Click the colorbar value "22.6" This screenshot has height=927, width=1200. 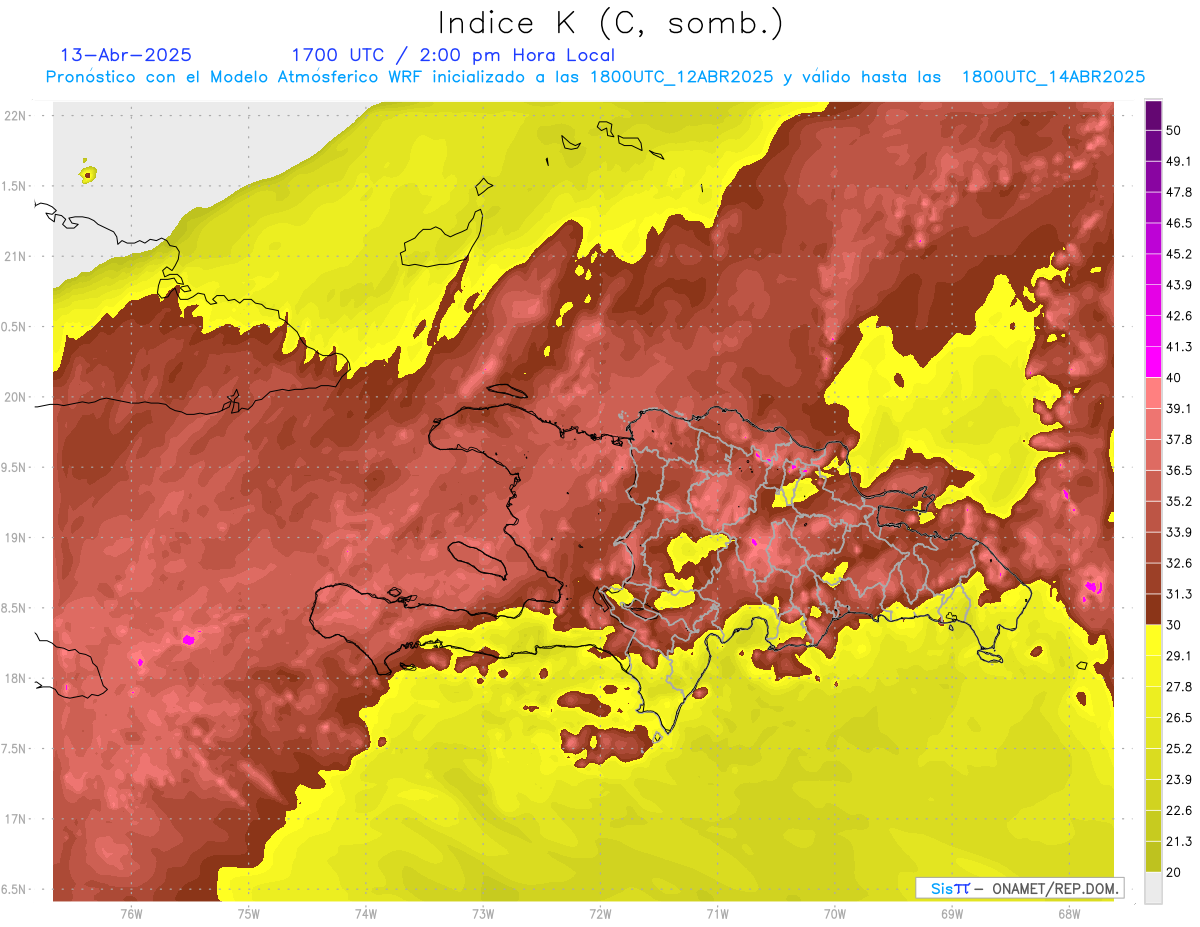pos(1179,810)
